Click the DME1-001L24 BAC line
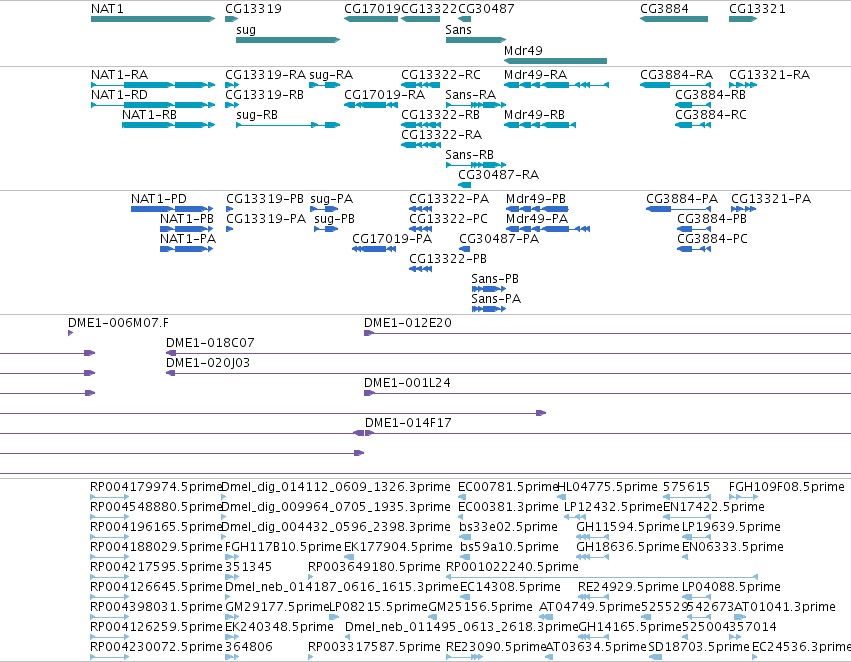851x662 pixels. (x=607, y=393)
